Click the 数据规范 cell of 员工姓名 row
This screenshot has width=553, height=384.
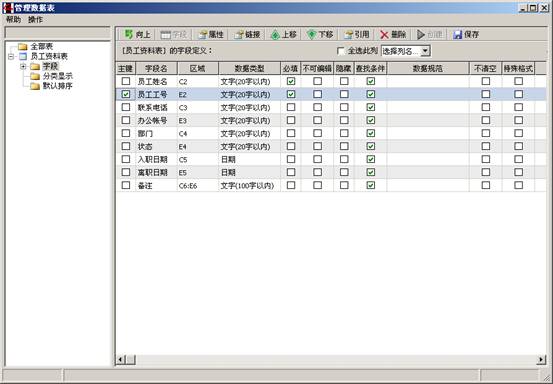[428, 81]
